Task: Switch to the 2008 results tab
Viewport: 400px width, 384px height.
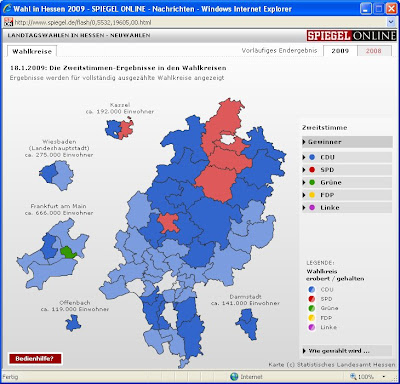Action: 374,51
